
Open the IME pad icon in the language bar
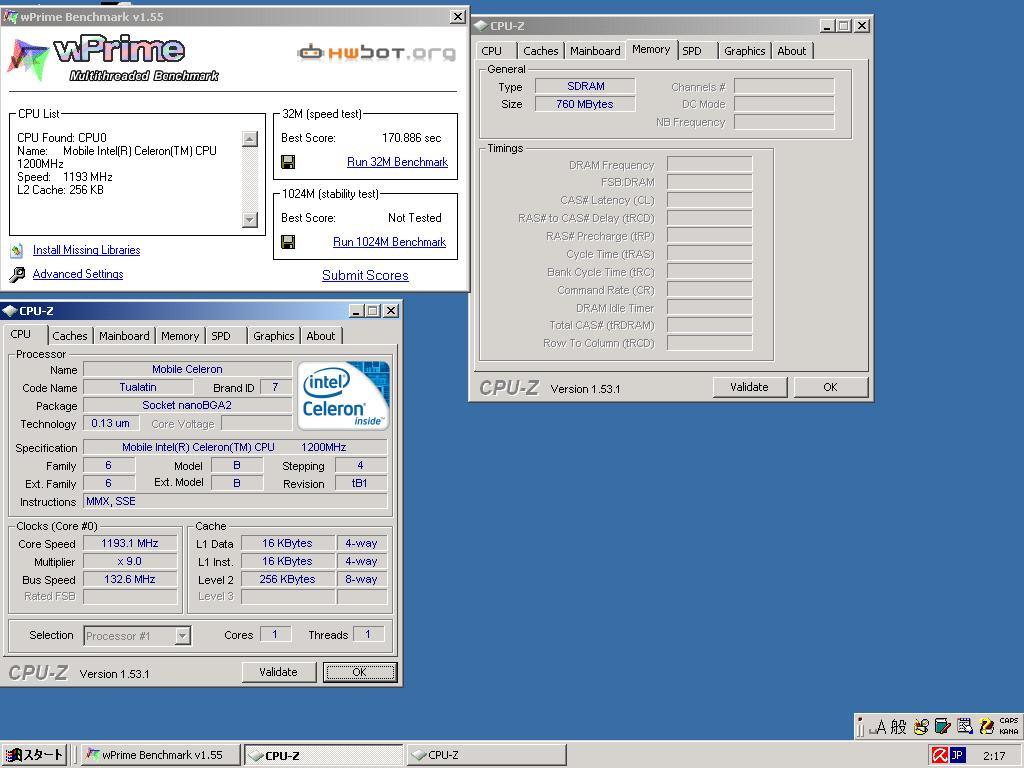pos(921,726)
